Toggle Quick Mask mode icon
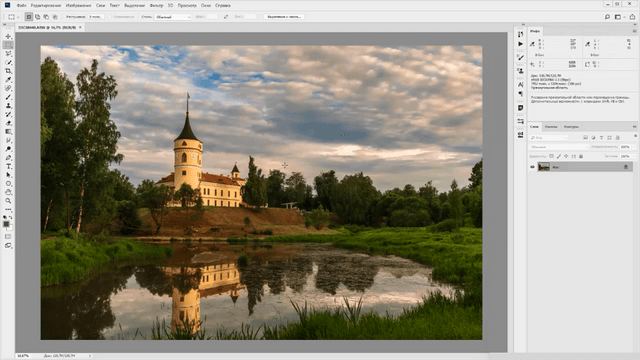This screenshot has width=640, height=360. pyautogui.click(x=8, y=237)
